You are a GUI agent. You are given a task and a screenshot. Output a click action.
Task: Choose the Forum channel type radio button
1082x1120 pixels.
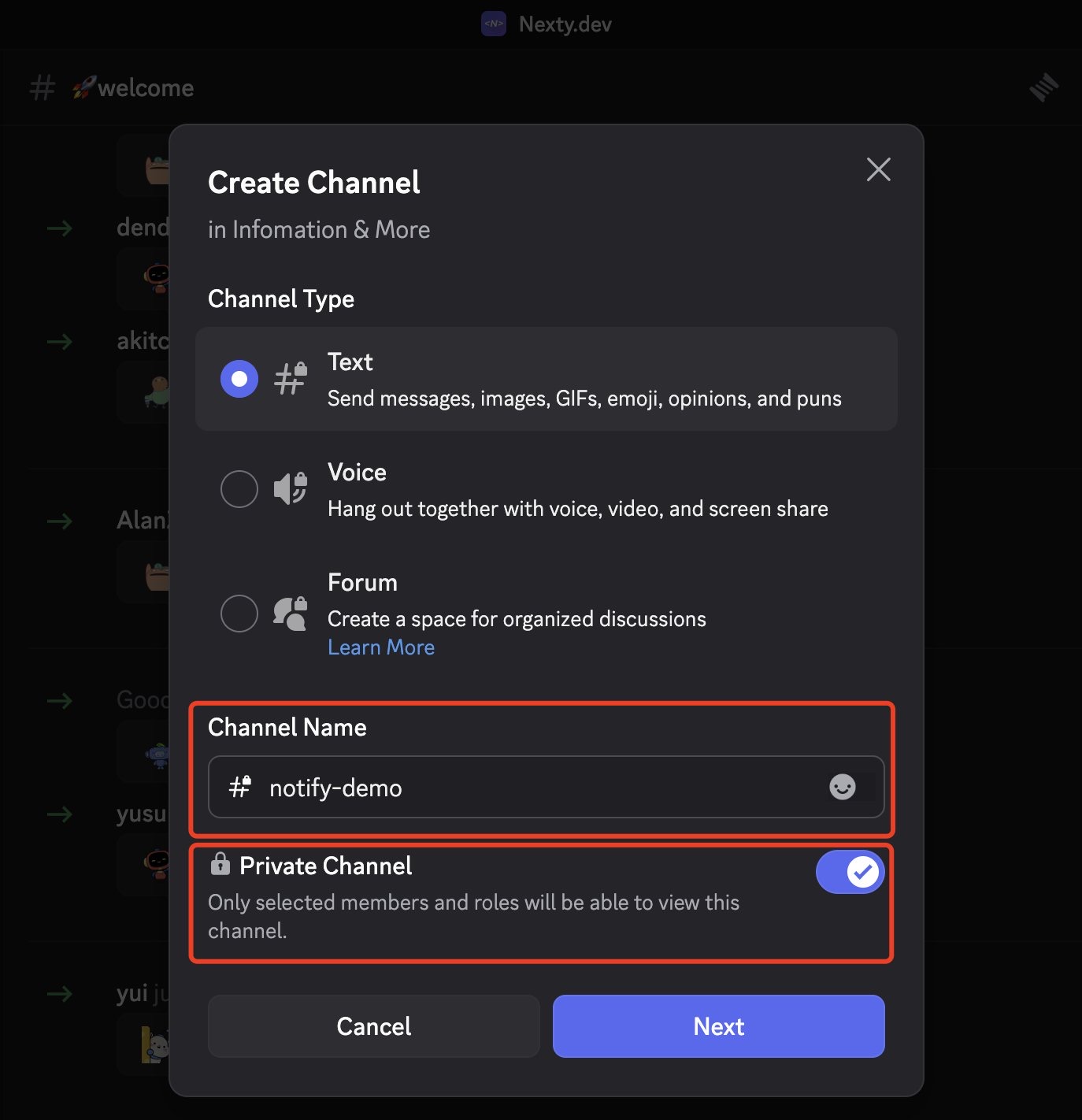[x=239, y=614]
